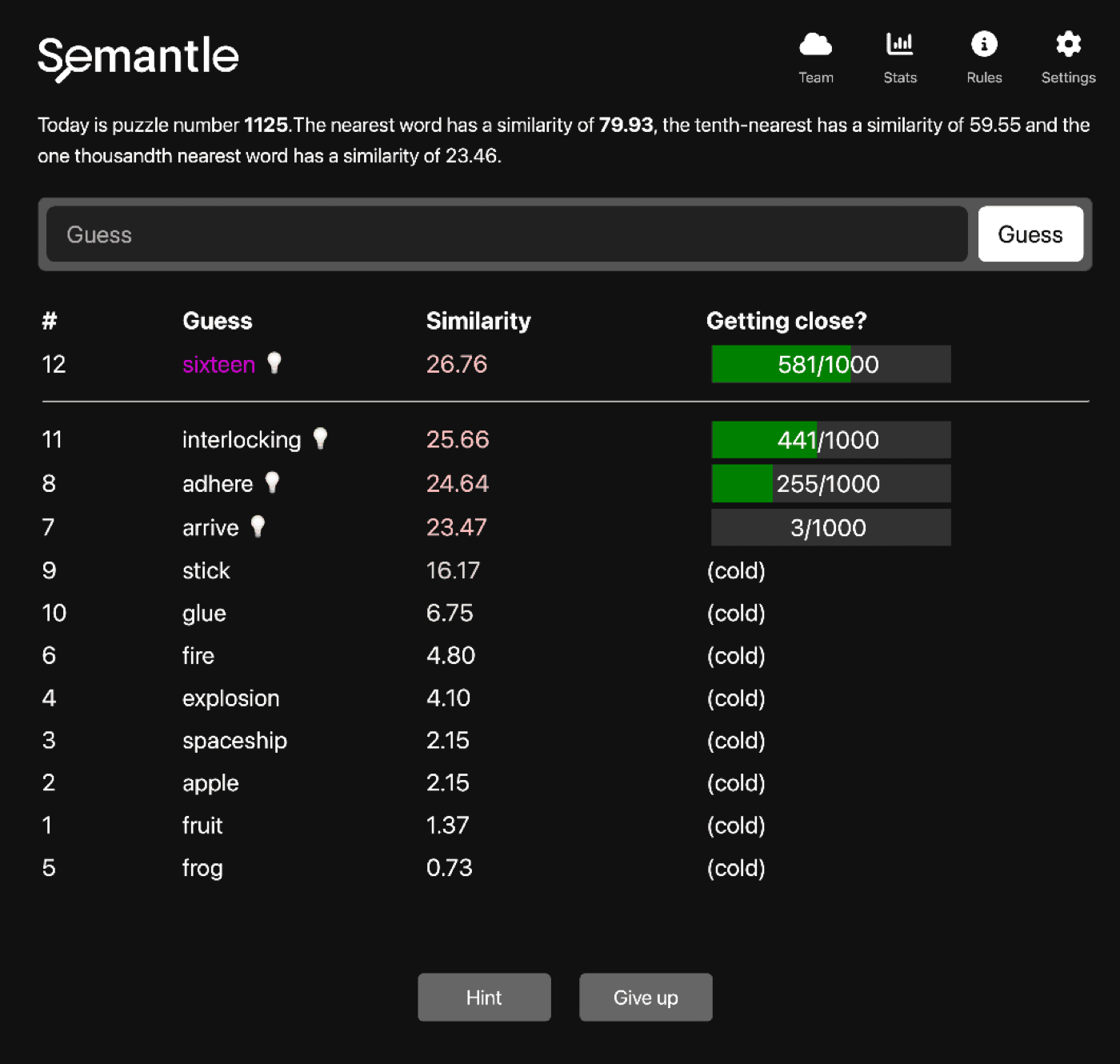This screenshot has height=1064, width=1120.
Task: View the Stats bar chart
Action: (x=899, y=56)
